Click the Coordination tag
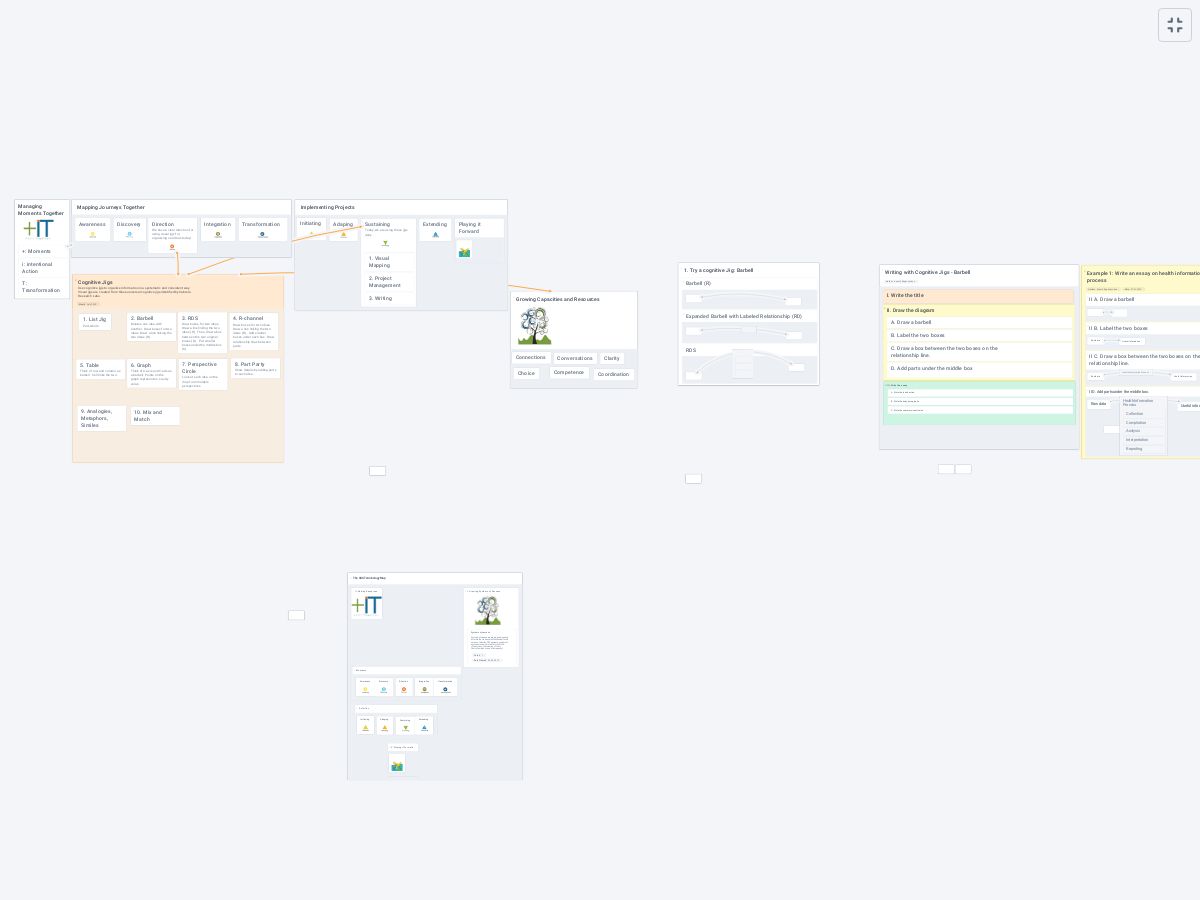Screen dimensions: 1200x900 coord(613,374)
